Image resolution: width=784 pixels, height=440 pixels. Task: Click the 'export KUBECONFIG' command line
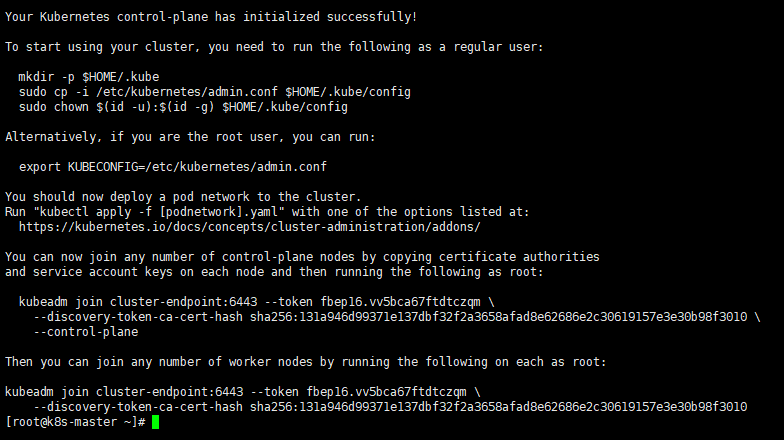173,167
